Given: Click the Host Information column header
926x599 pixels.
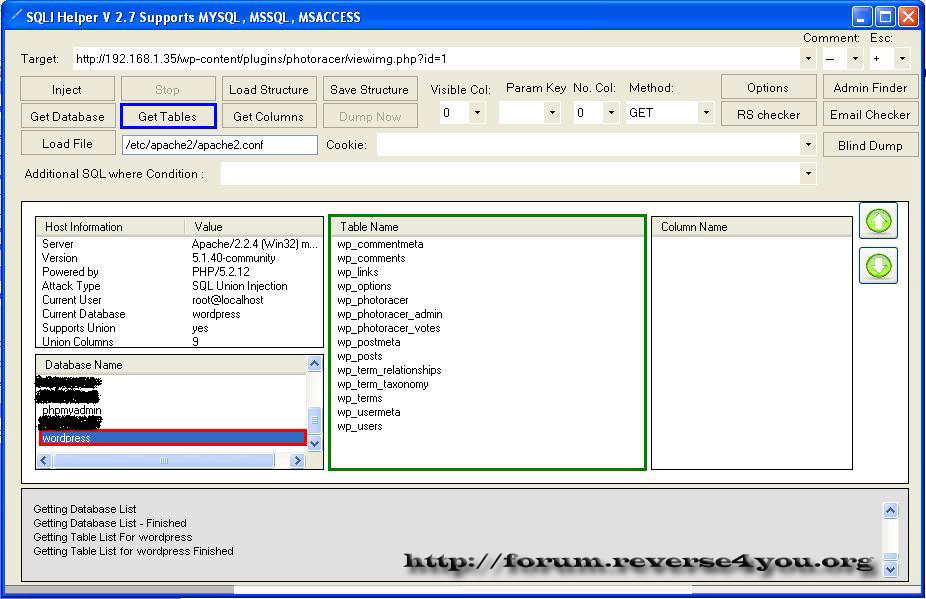Looking at the screenshot, I should point(110,227).
